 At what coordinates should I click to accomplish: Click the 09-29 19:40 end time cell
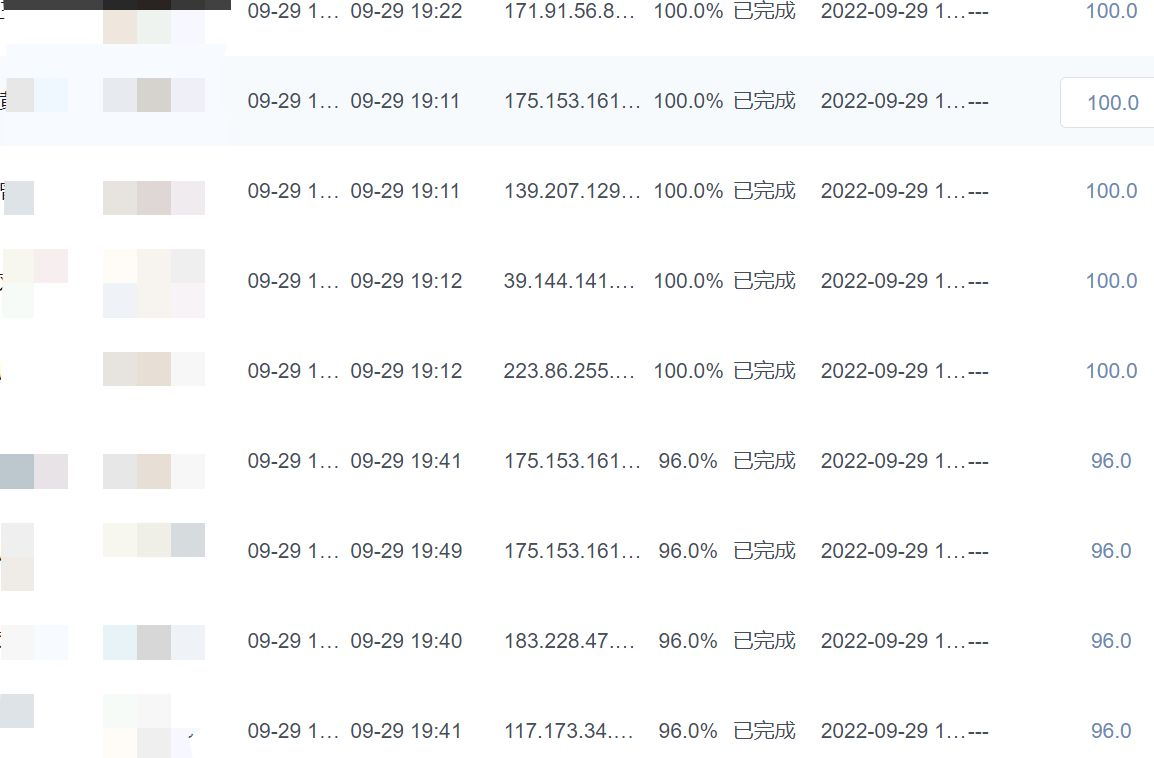[x=406, y=641]
